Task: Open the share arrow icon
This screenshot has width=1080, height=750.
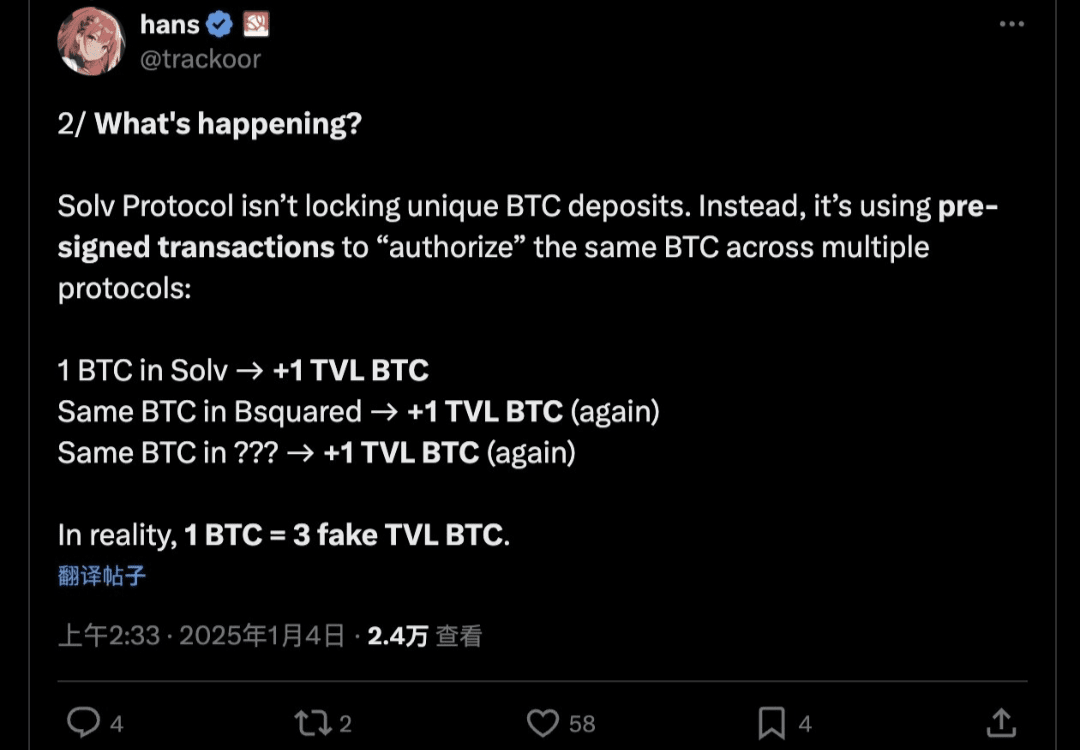Action: point(1001,722)
